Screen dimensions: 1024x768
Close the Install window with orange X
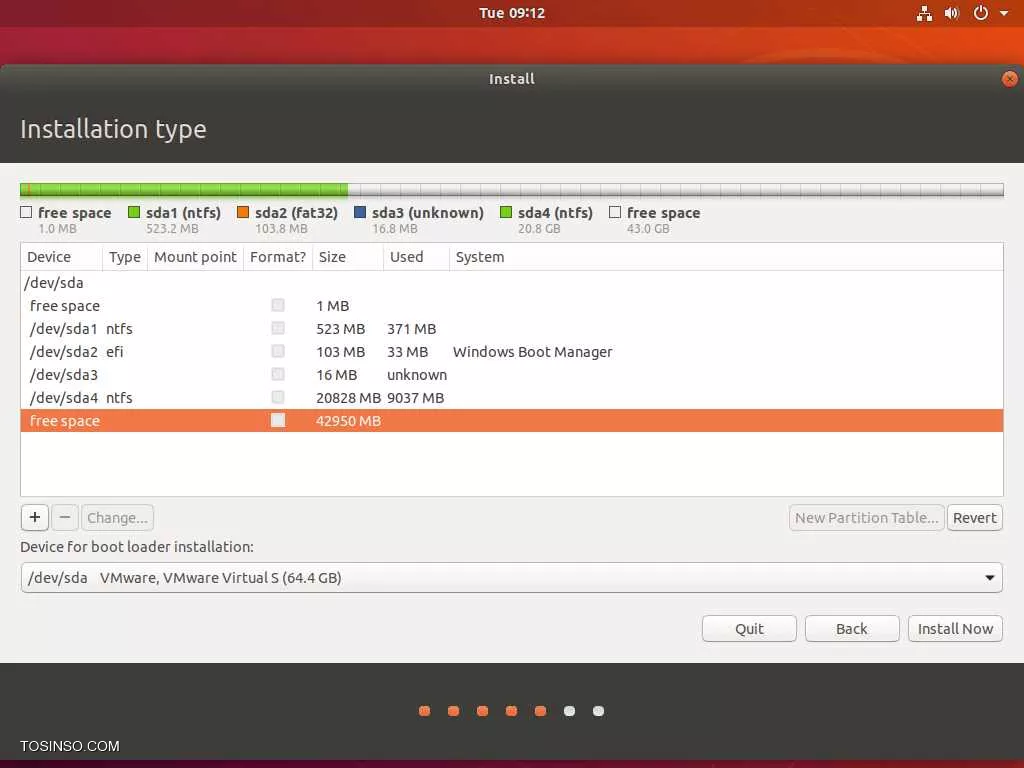click(x=1010, y=79)
